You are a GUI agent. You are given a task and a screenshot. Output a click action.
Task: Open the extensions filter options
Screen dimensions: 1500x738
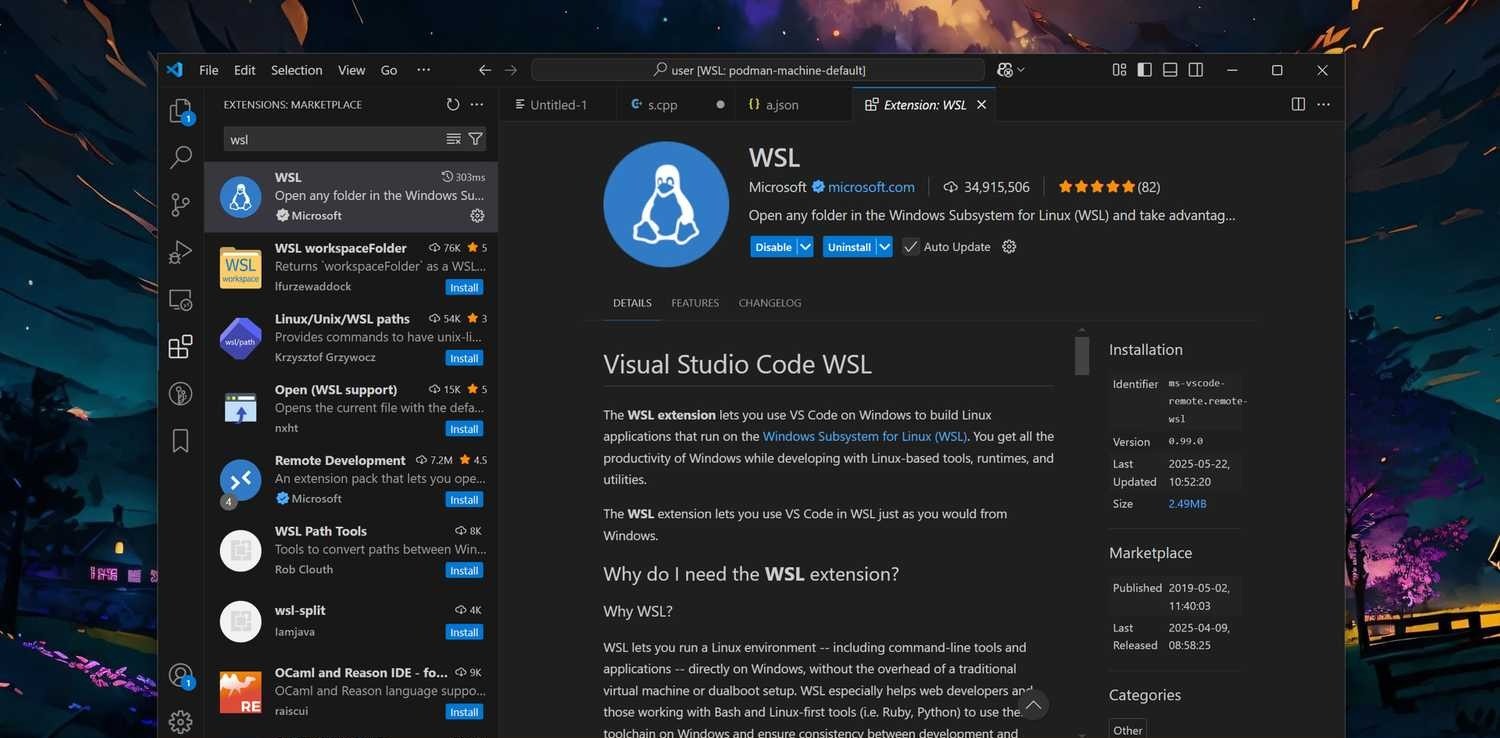476,139
